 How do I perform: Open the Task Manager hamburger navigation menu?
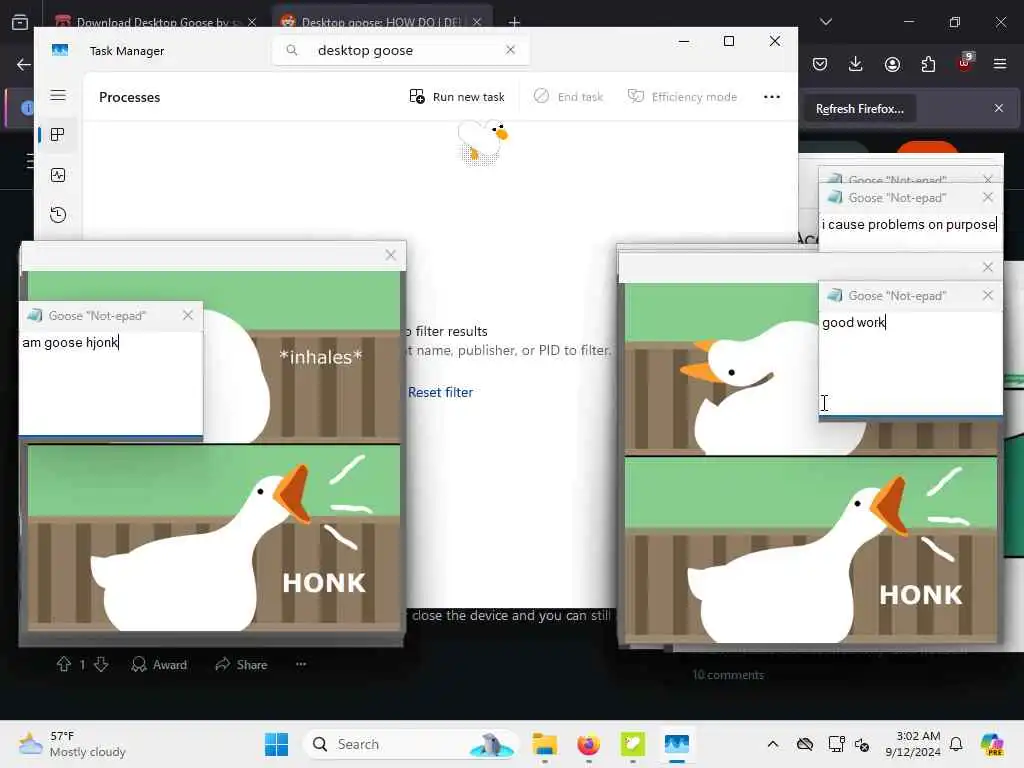point(58,95)
